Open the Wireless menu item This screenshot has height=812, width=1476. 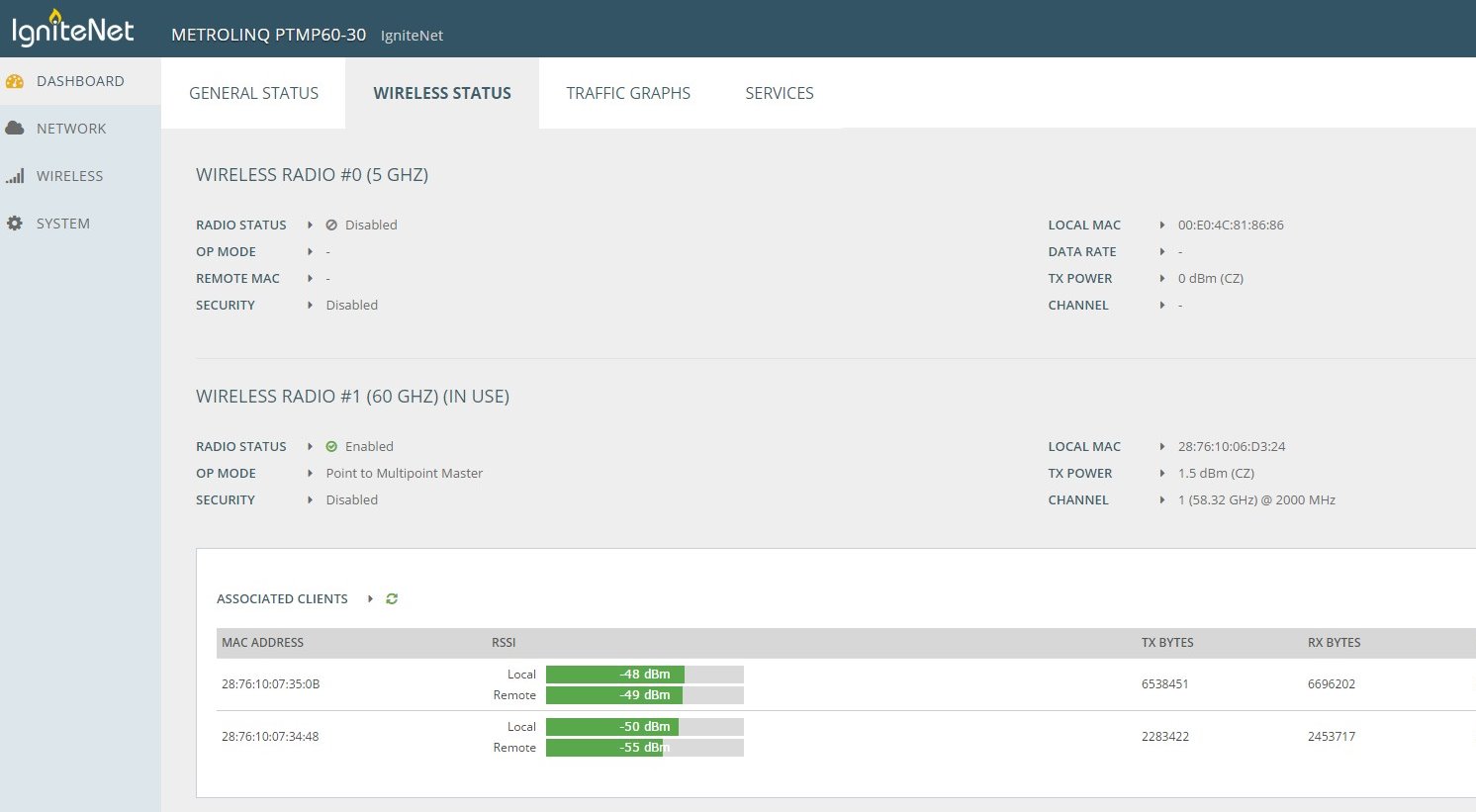[80, 176]
